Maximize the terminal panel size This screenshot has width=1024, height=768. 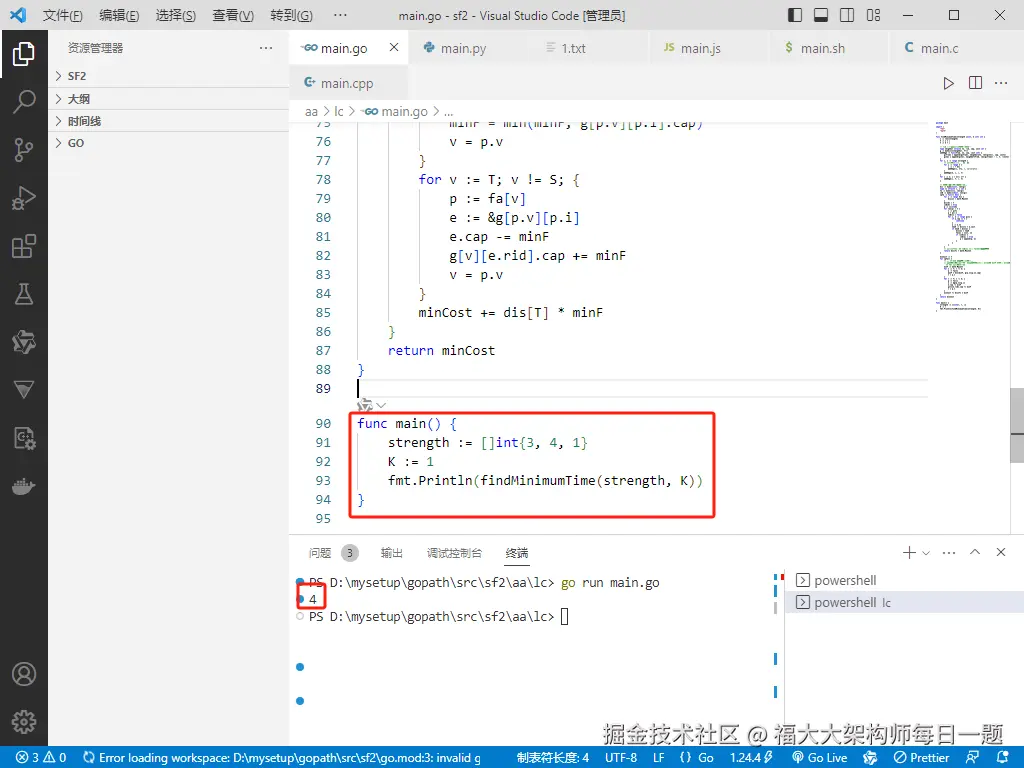point(975,552)
